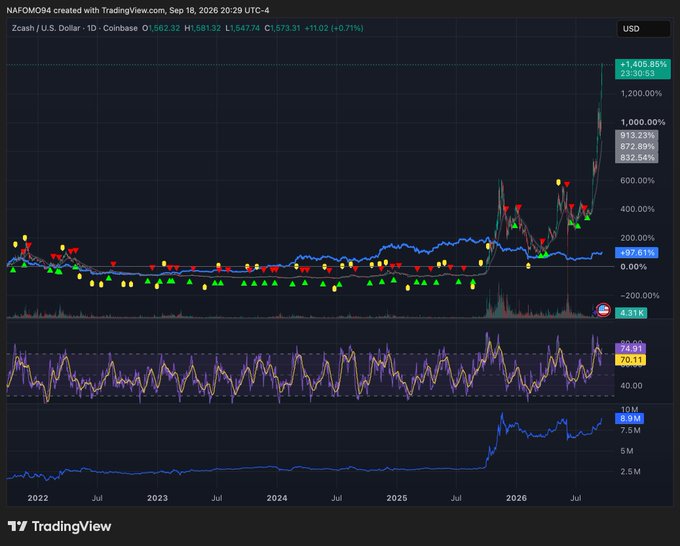Click the highest yellow dot marker near 600%
The image size is (680, 546).
coord(559,182)
